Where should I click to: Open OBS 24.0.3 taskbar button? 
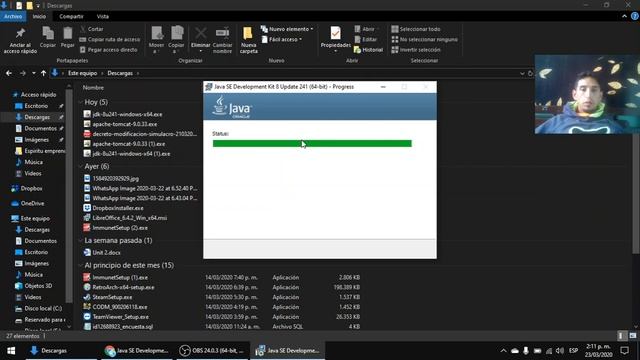coord(212,351)
